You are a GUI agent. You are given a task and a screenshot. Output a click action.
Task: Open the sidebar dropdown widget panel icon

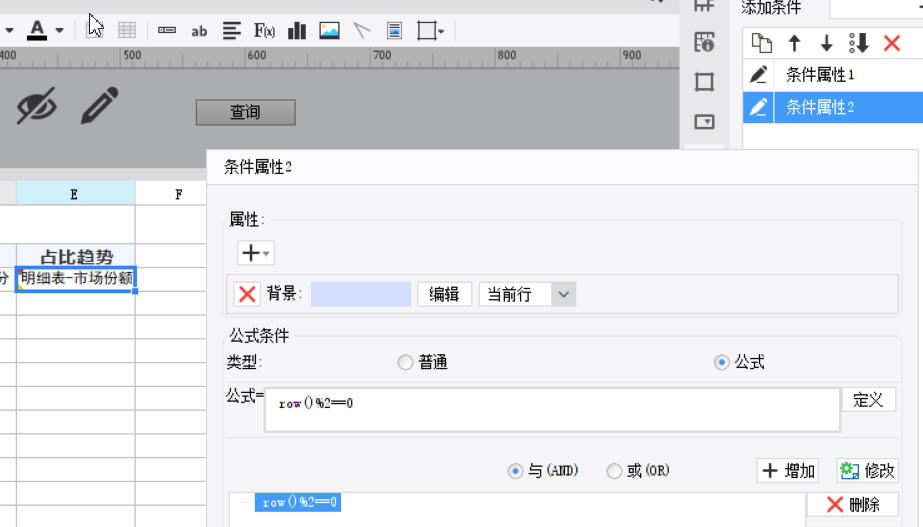click(x=704, y=121)
